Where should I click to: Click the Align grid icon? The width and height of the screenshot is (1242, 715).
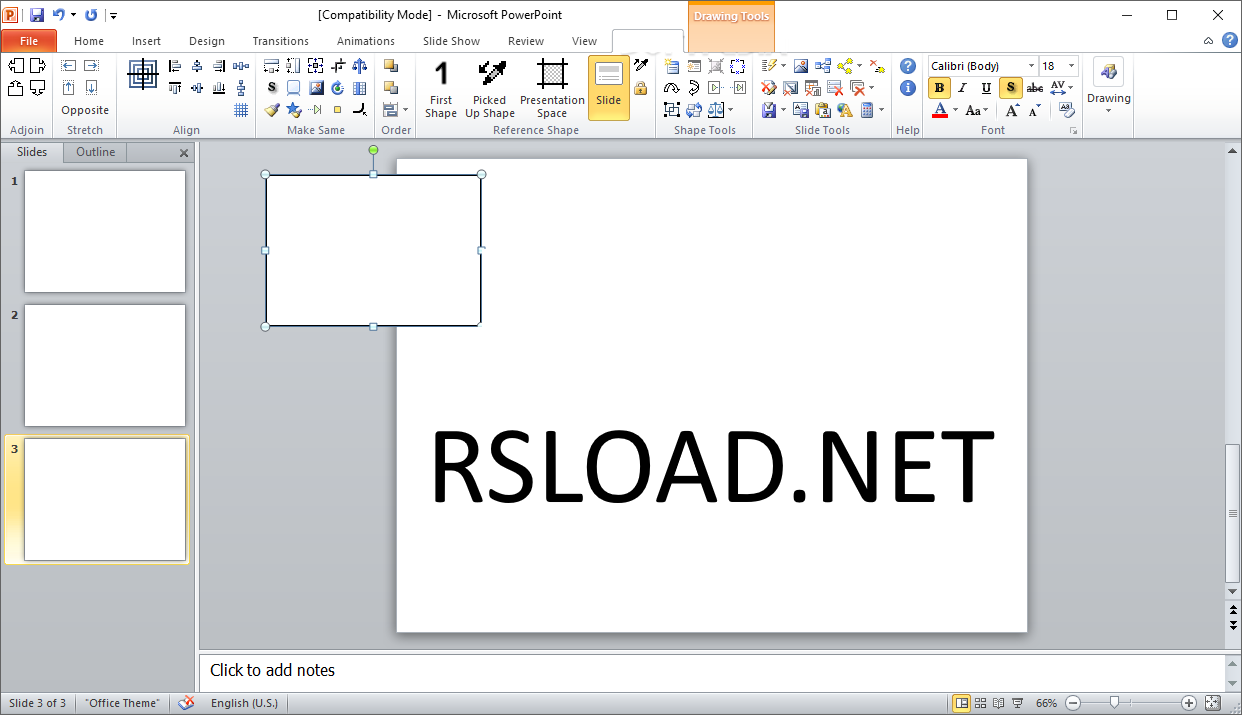tap(241, 110)
